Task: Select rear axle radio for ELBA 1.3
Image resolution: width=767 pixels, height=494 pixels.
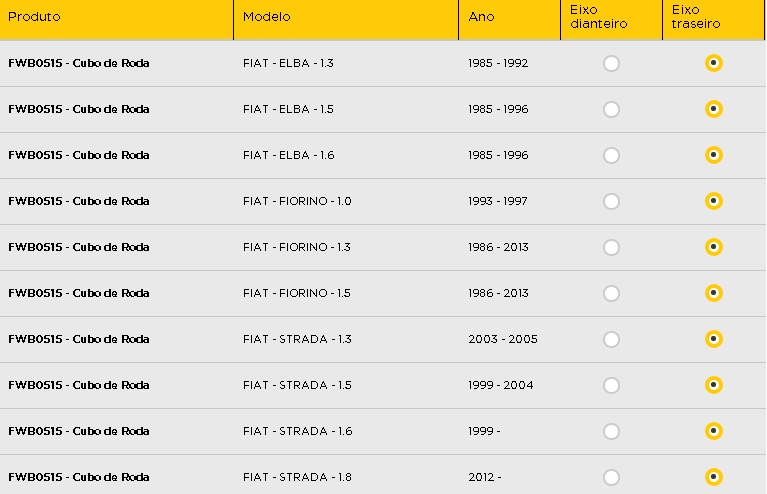Action: pyautogui.click(x=714, y=63)
